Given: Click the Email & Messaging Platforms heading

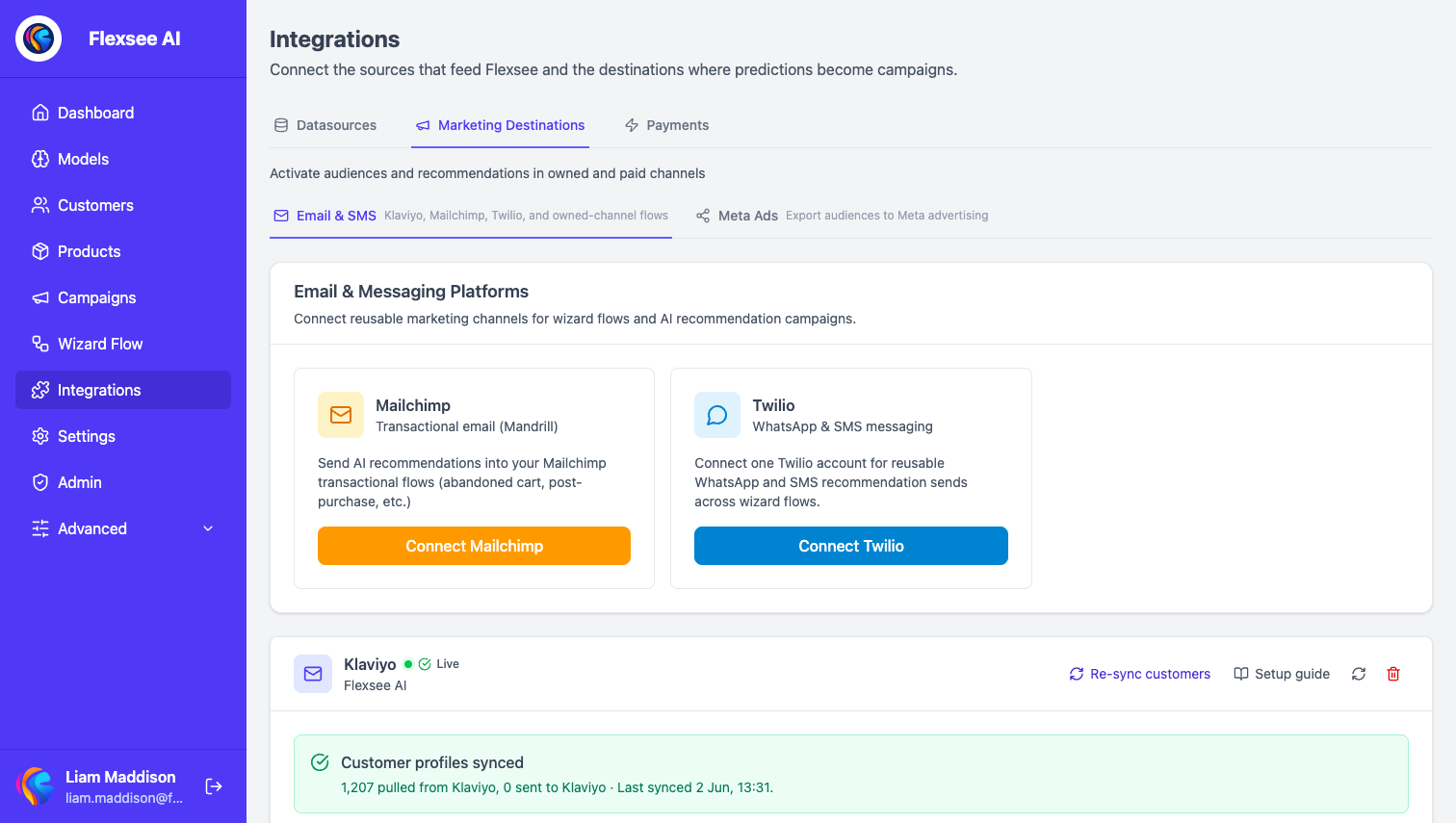Looking at the screenshot, I should click(411, 292).
